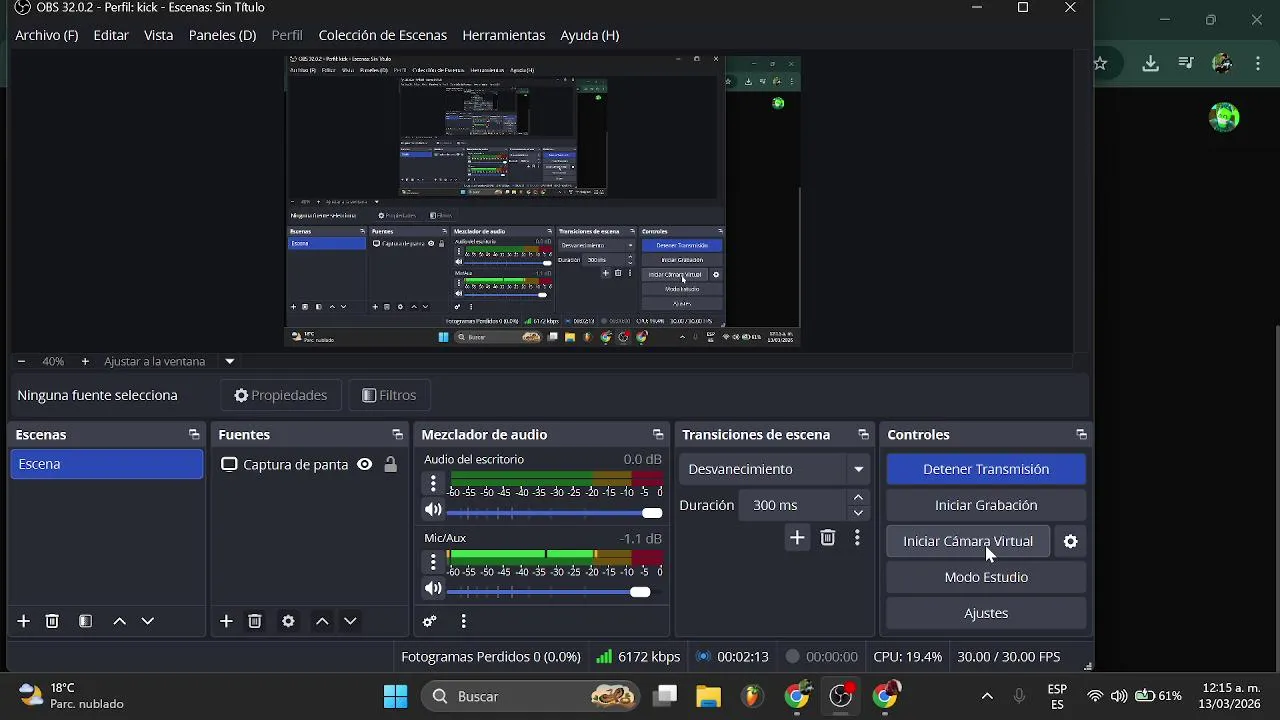Adjust Audio del escritorio volume slider
The image size is (1280, 720).
(554, 513)
